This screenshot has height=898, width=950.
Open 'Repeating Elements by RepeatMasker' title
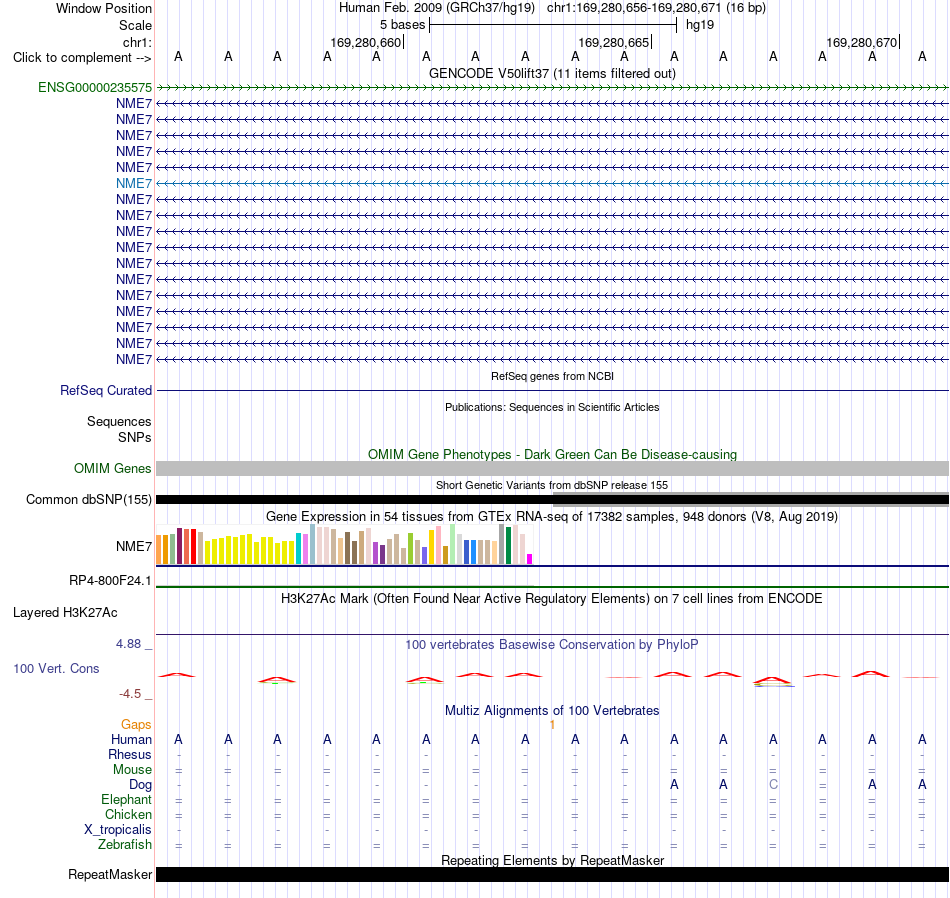point(552,860)
